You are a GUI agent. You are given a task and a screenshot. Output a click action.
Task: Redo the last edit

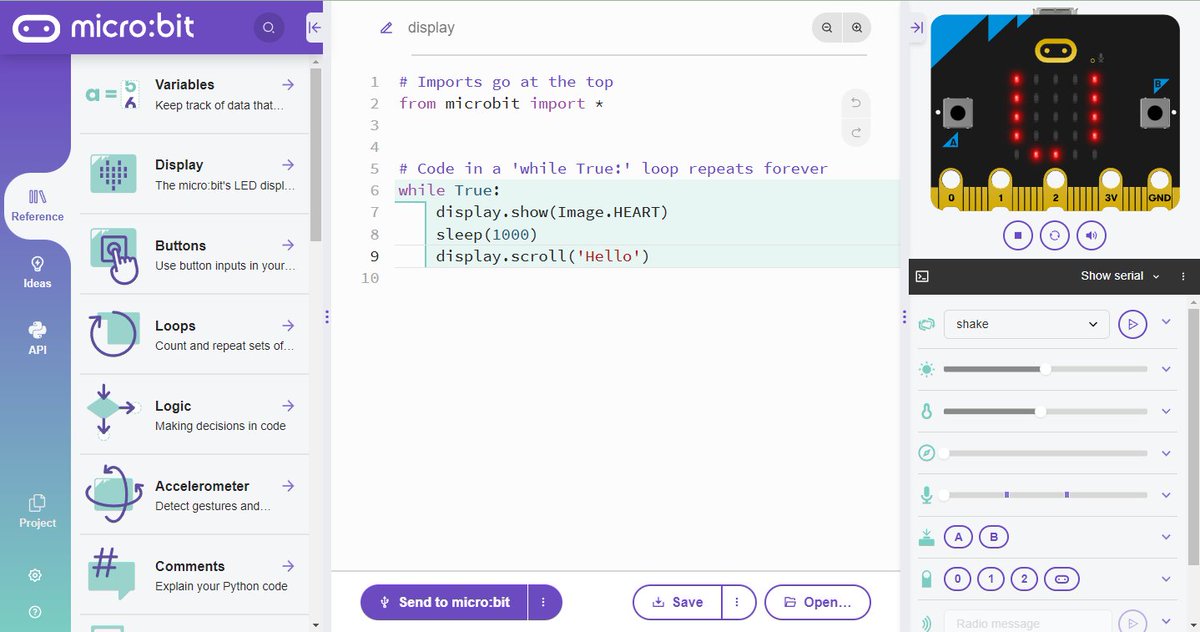(855, 132)
